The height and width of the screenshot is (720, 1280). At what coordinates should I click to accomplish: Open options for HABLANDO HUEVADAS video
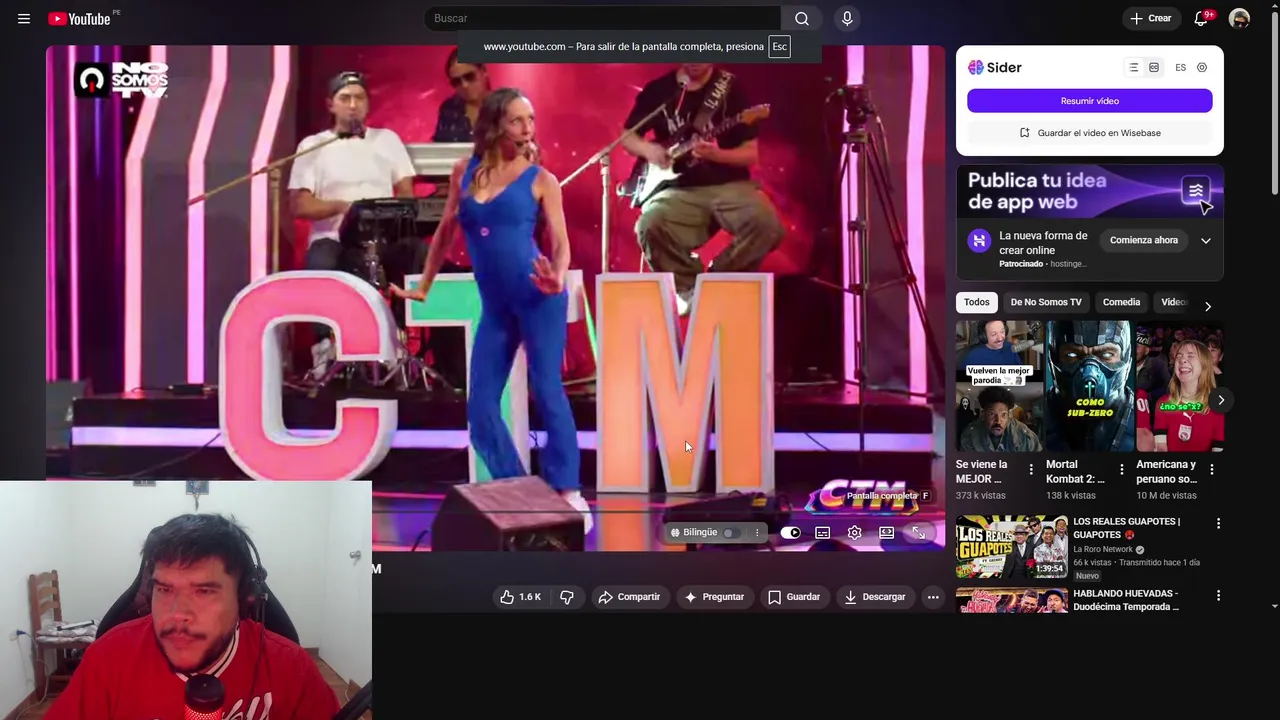[1218, 595]
